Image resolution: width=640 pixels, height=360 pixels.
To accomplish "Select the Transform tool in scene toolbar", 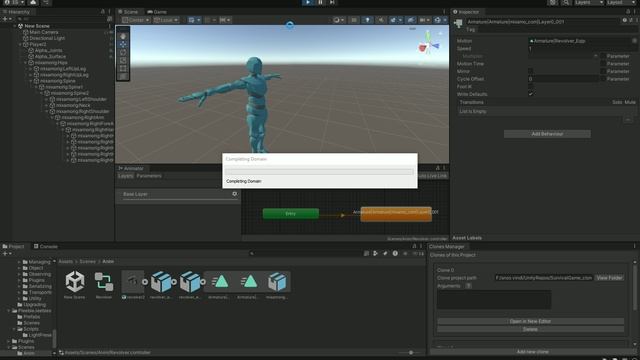I will coord(123,76).
